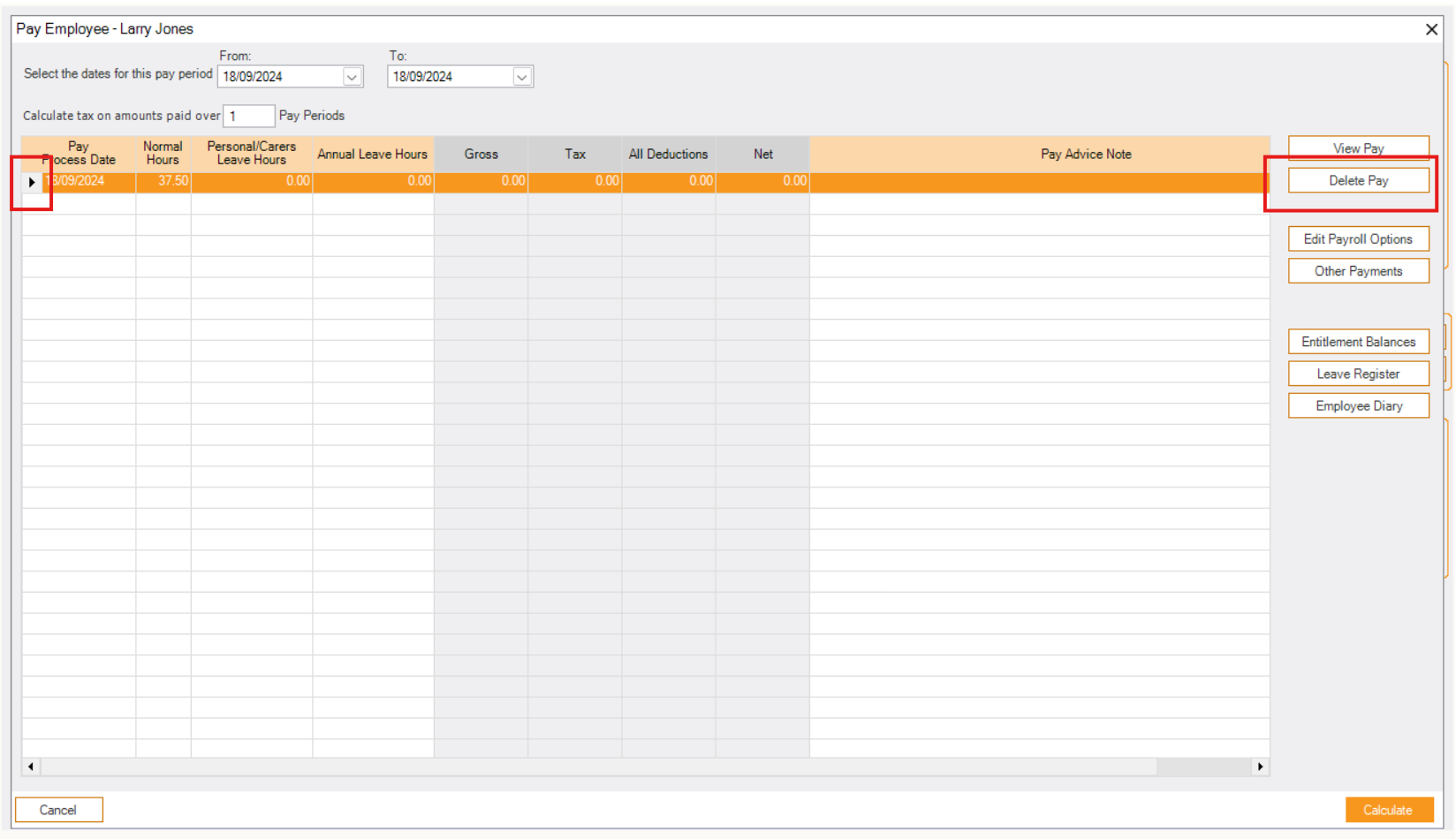The image size is (1456, 839).
Task: Close the Pay Employee window
Action: pos(1431,29)
